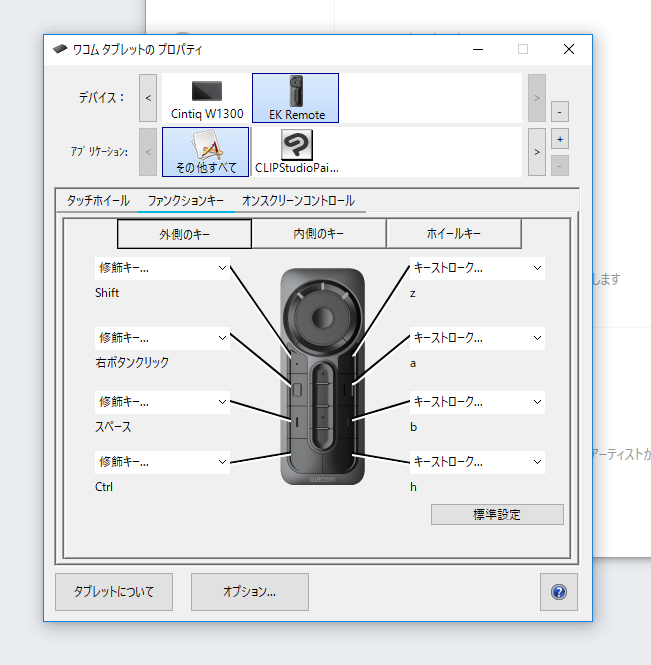The width and height of the screenshot is (651, 665).
Task: Click the h keystroke value
Action: point(414,487)
